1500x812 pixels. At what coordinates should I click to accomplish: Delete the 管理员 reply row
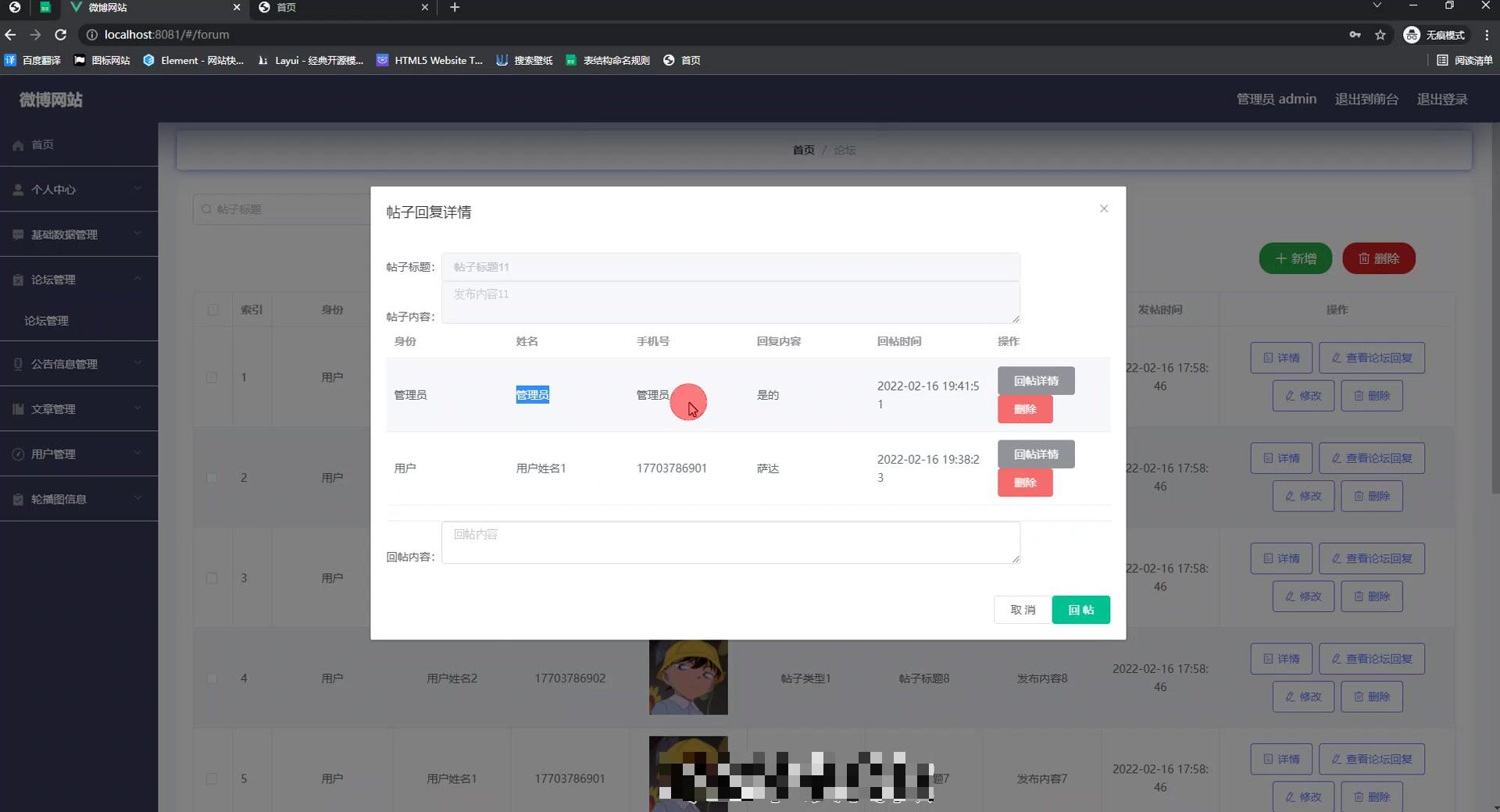click(1025, 409)
